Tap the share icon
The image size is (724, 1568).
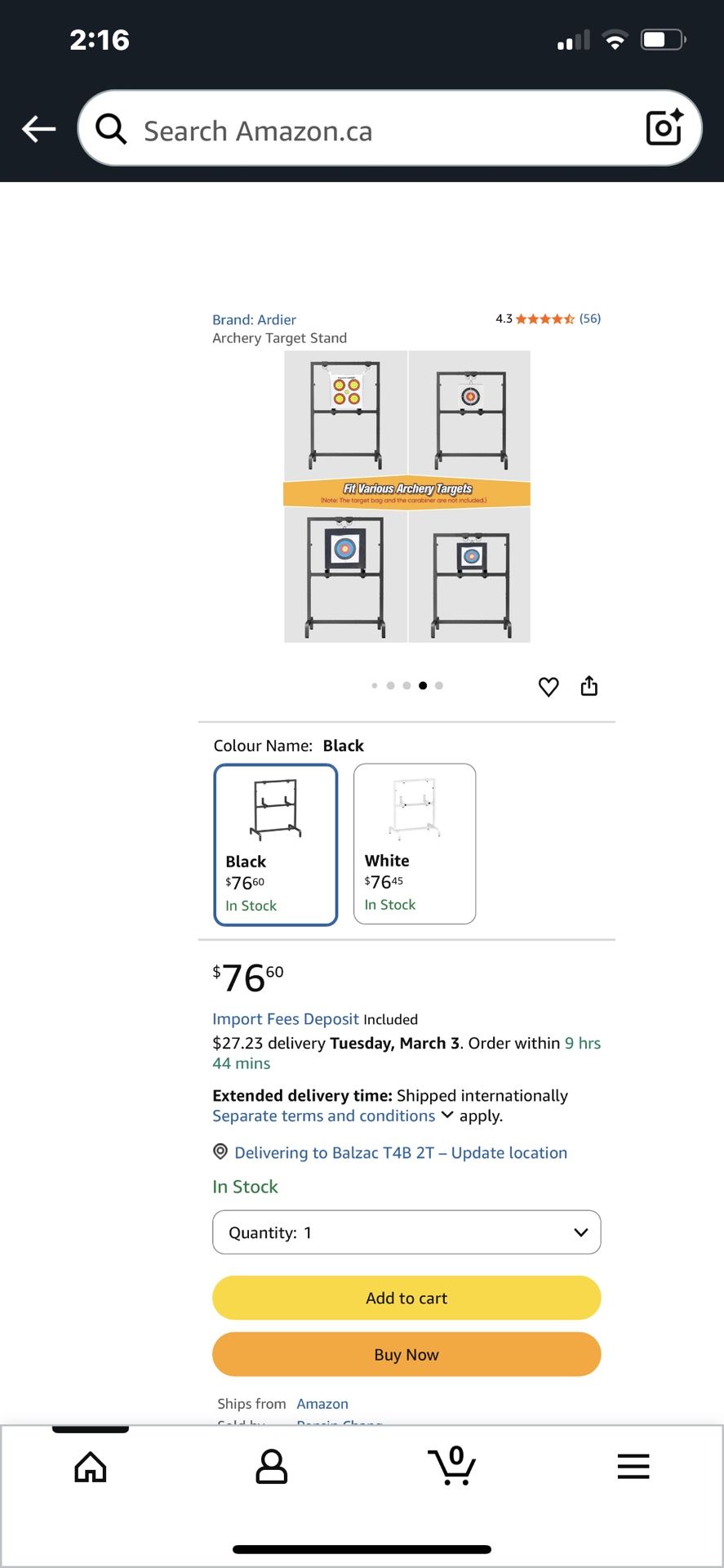coord(589,686)
